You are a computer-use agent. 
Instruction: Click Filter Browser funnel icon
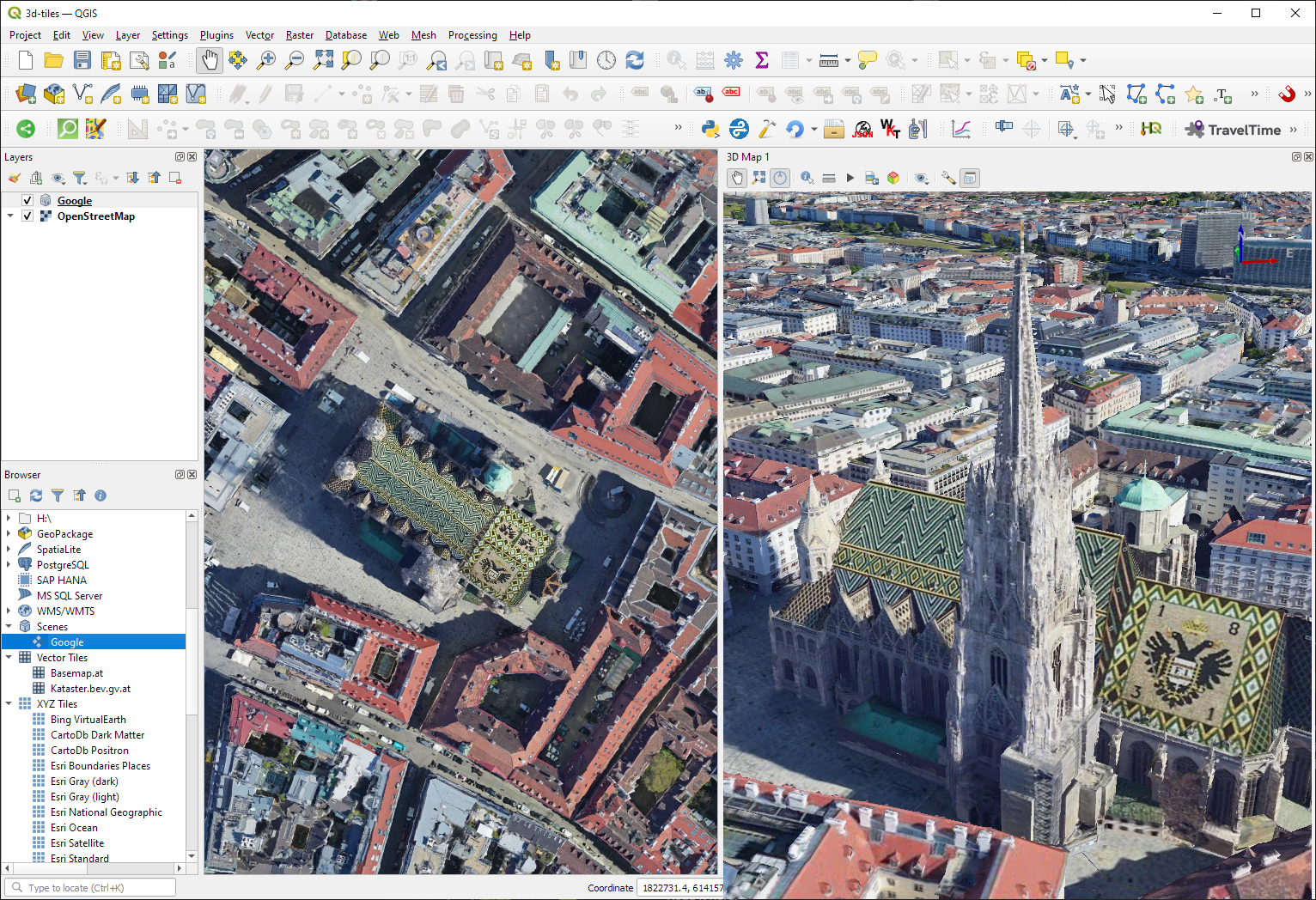click(58, 496)
